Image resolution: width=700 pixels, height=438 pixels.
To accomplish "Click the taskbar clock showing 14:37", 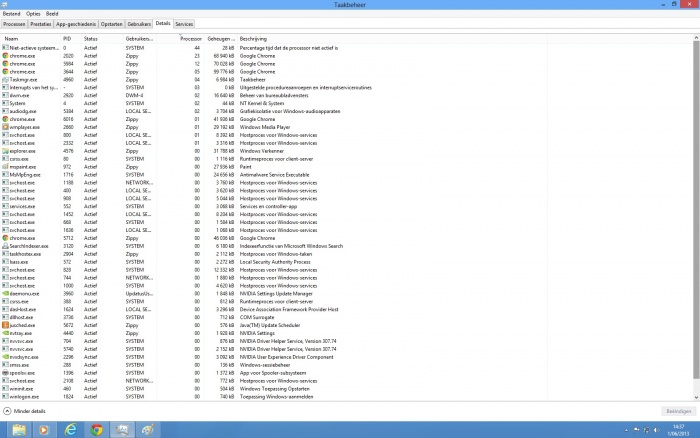I will click(x=678, y=430).
